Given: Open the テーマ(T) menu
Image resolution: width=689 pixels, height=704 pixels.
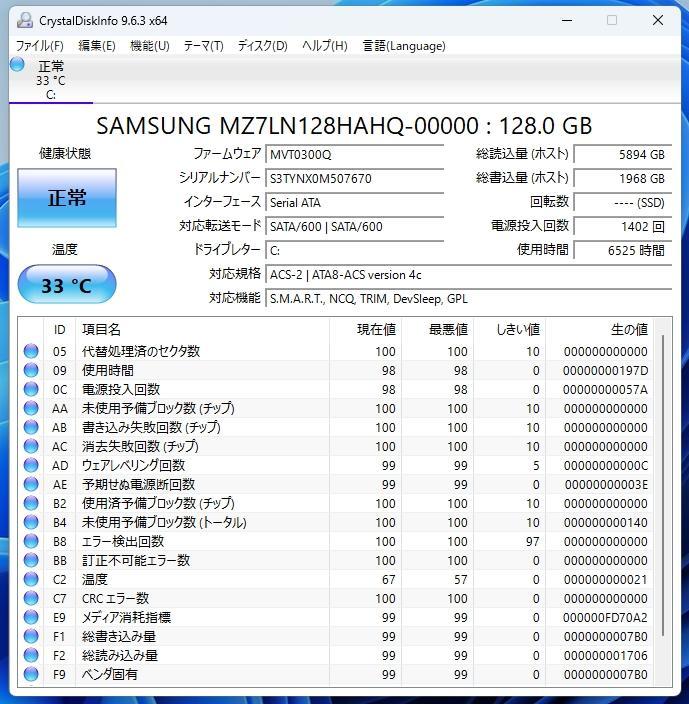Looking at the screenshot, I should tap(203, 46).
